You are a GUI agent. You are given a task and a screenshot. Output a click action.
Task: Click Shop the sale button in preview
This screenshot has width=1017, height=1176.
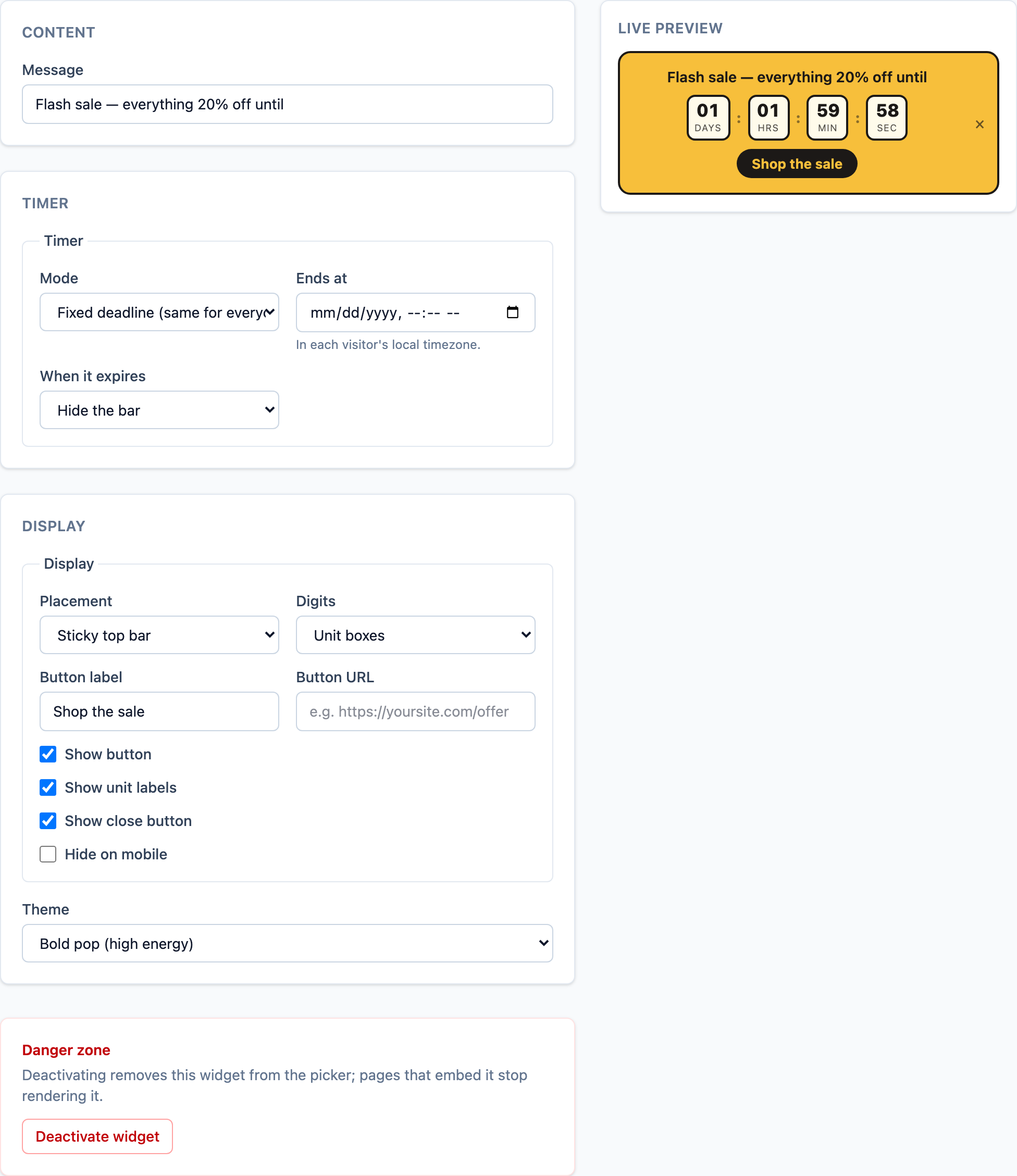797,164
